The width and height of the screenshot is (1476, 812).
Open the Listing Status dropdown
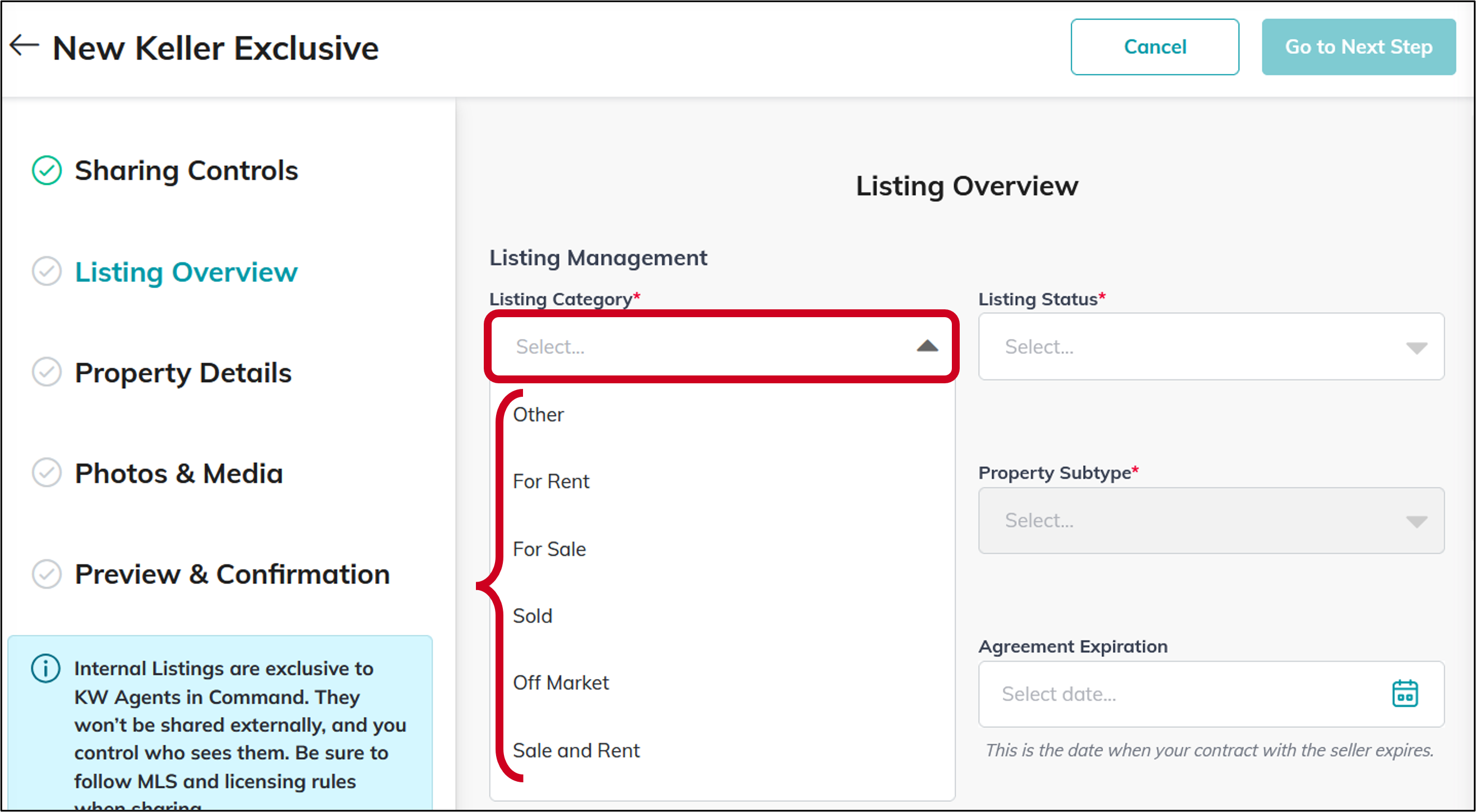click(1211, 346)
